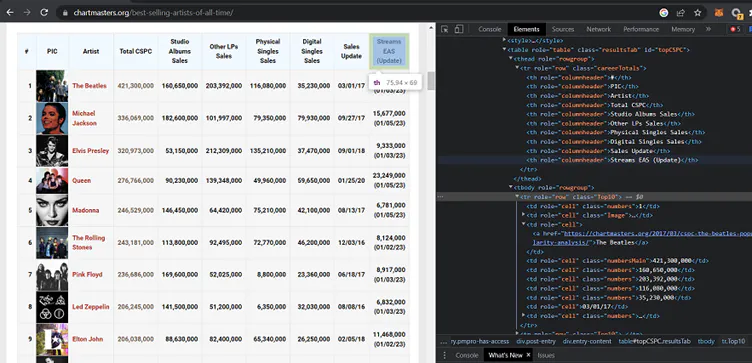Open the drawer three-dot menu
This screenshot has height=363, width=752.
pos(444,355)
